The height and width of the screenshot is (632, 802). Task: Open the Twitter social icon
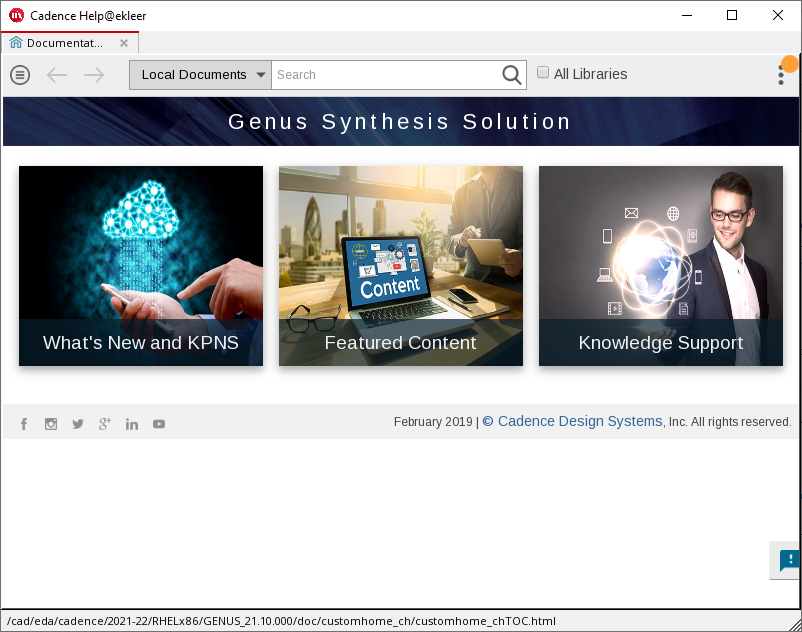click(x=78, y=424)
